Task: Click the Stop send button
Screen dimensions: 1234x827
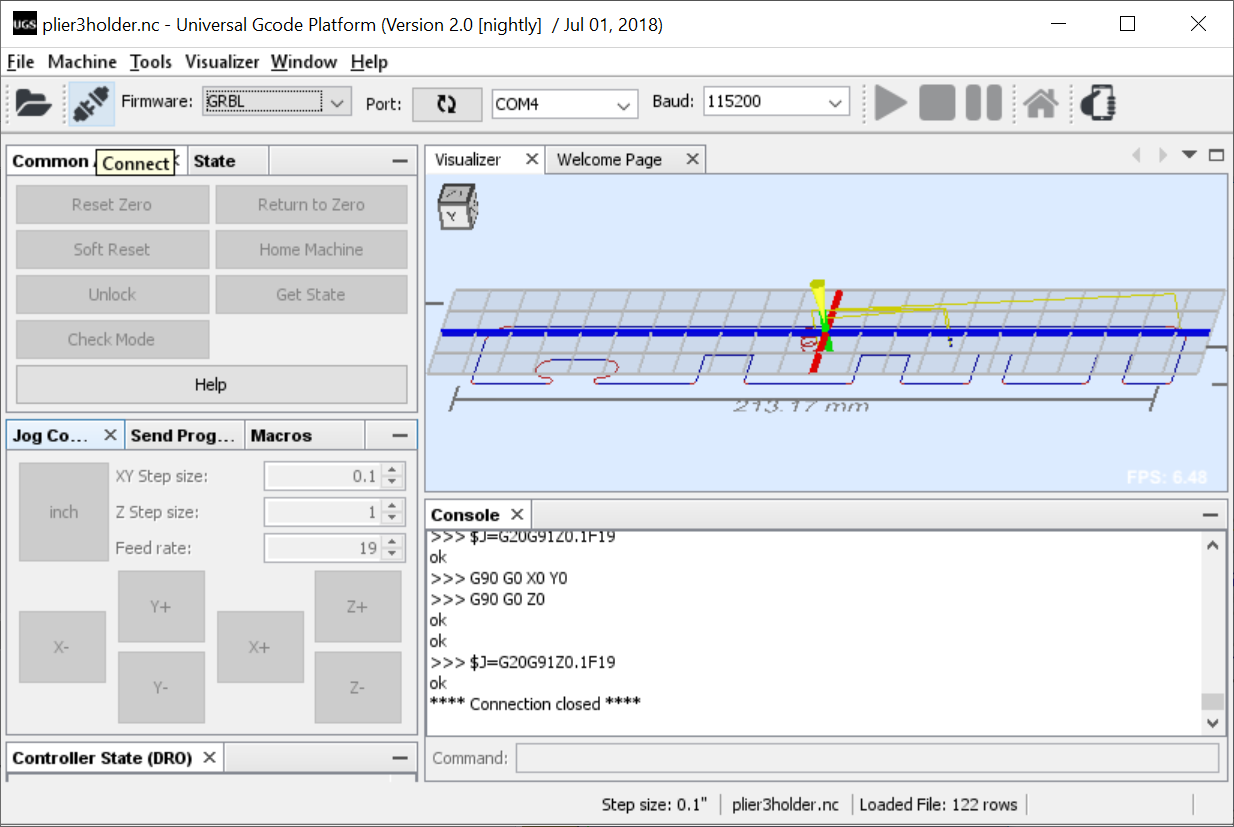Action: pyautogui.click(x=937, y=102)
